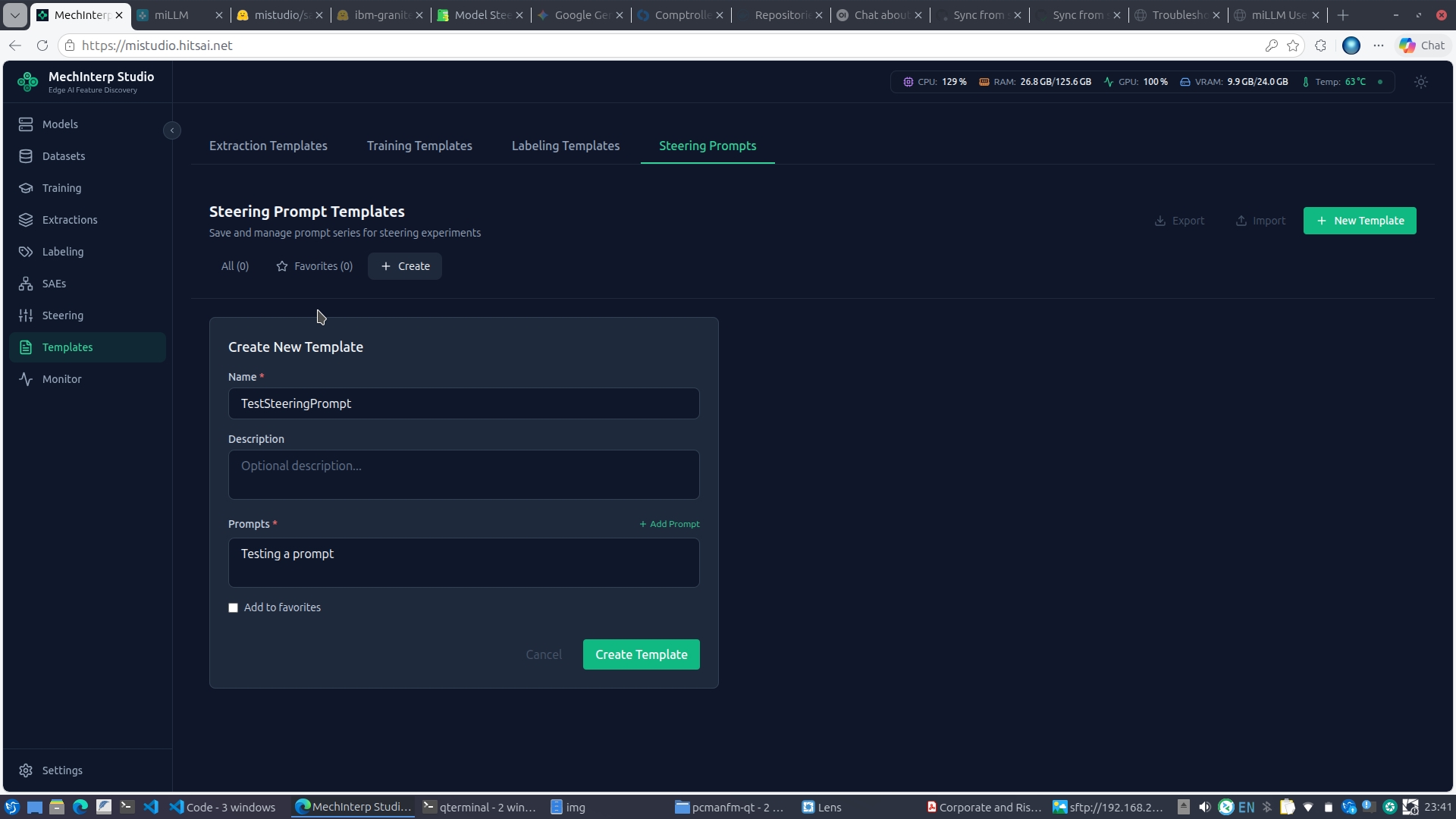The image size is (1456, 819).
Task: Reload the page in the browser
Action: point(42,45)
